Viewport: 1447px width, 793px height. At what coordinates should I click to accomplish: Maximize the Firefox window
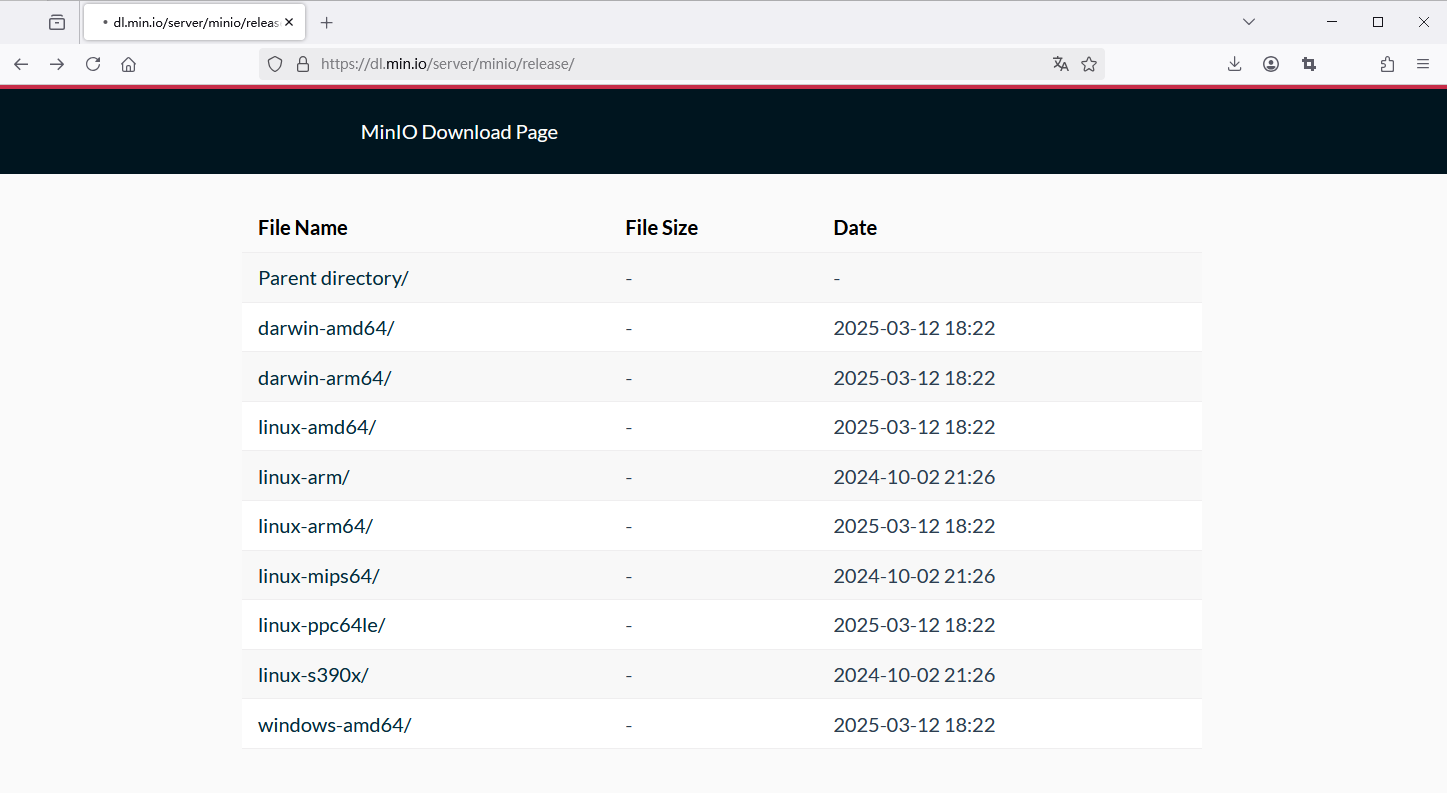[x=1378, y=22]
